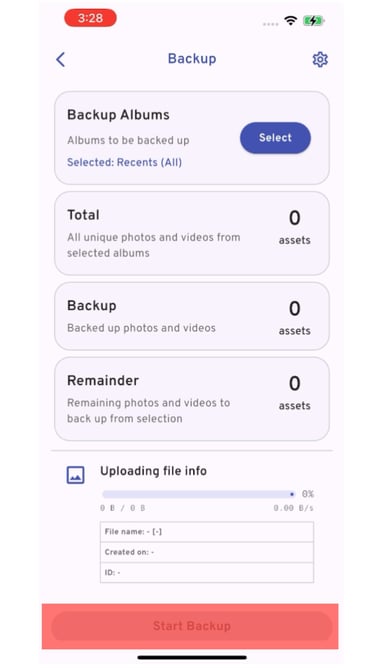This screenshot has height=668, width=375.
Task: Tap the File name row
Action: click(x=207, y=532)
